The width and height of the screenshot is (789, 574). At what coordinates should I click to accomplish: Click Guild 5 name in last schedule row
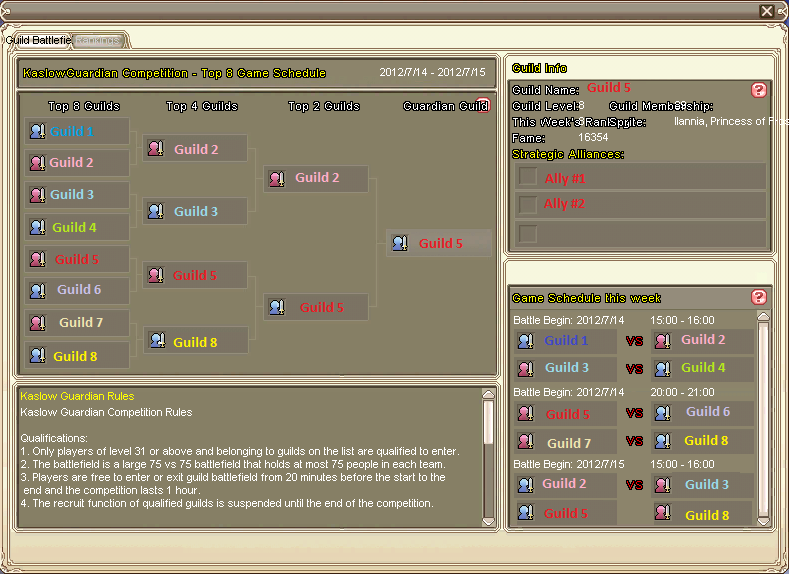pyautogui.click(x=566, y=513)
